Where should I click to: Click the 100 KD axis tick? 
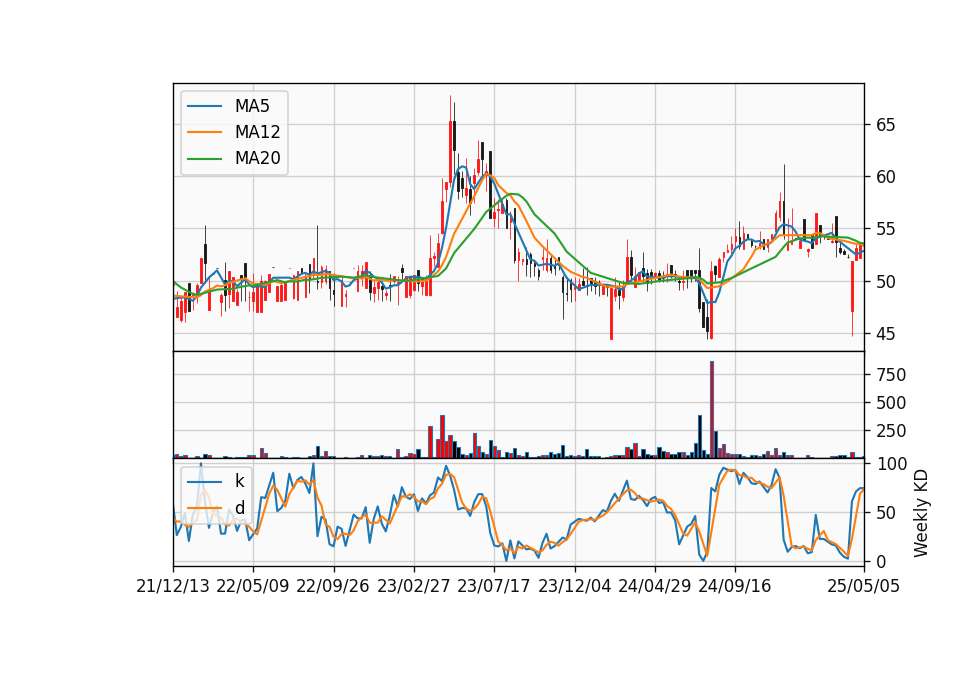pos(892,464)
